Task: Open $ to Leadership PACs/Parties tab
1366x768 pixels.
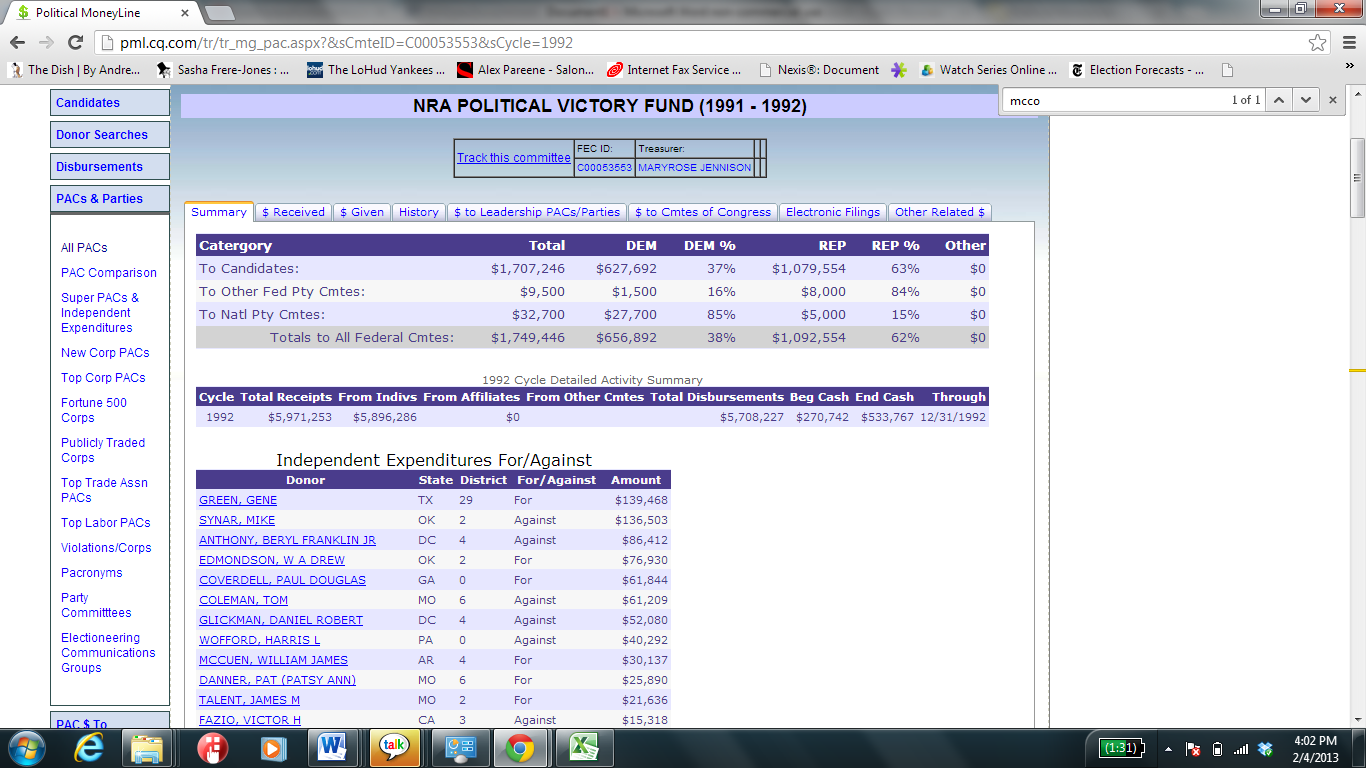Action: point(537,212)
